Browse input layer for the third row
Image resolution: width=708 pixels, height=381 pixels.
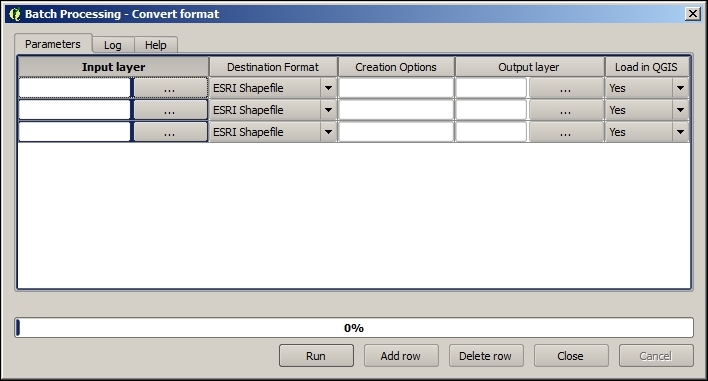pos(170,132)
